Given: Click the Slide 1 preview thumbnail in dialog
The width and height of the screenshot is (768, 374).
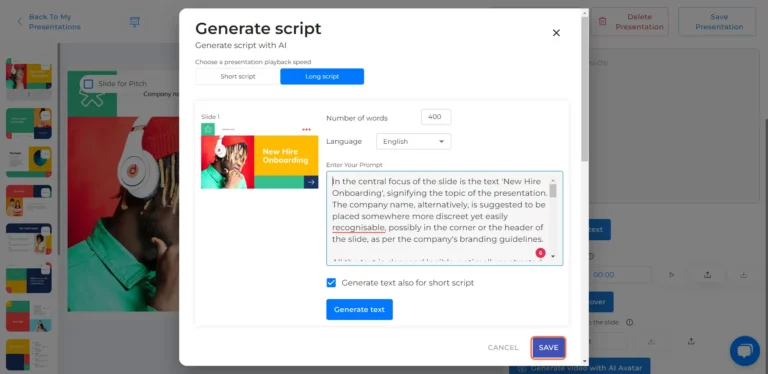Looking at the screenshot, I should tap(260, 156).
